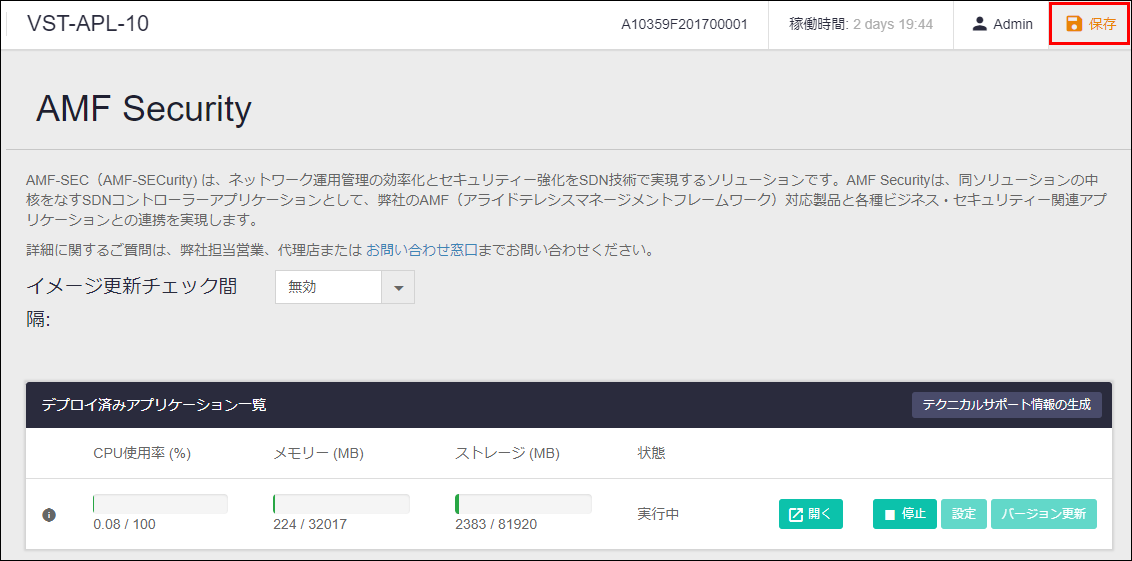Click the メモリー (MB) column header

coord(318,453)
